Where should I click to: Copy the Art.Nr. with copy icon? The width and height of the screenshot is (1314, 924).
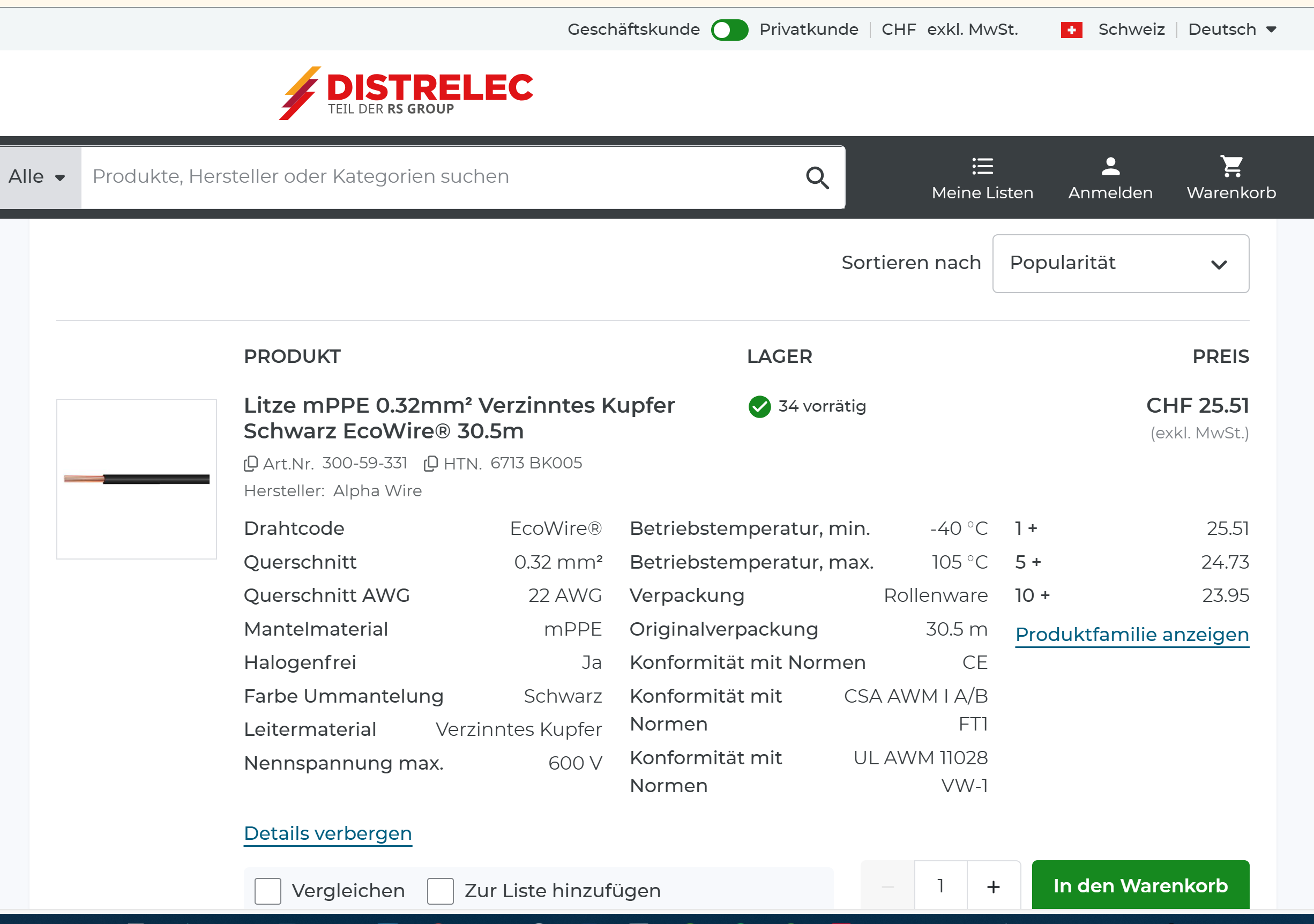pyautogui.click(x=251, y=463)
